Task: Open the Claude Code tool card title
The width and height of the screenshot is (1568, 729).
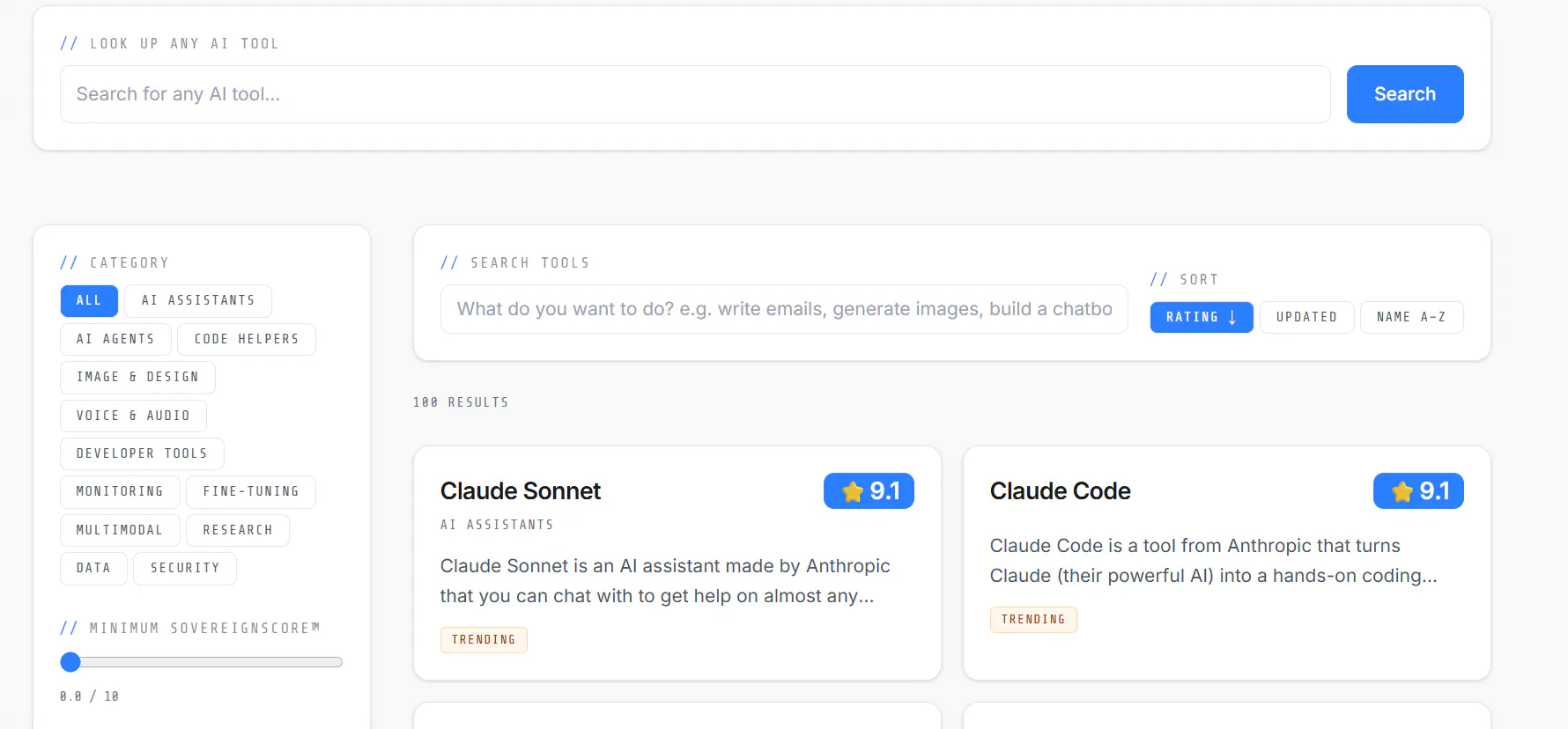Action: coord(1060,491)
